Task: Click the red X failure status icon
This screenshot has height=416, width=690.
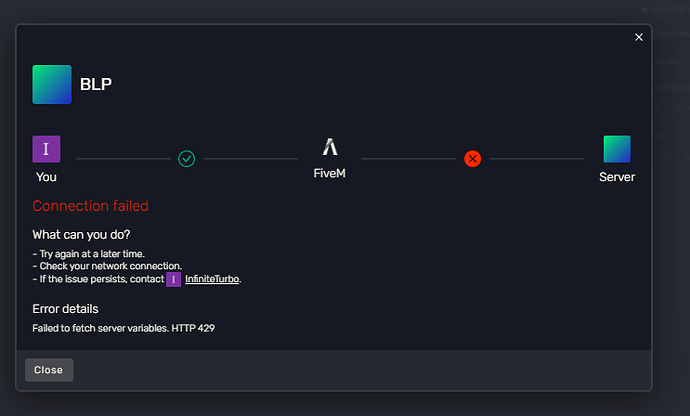Action: [473, 159]
